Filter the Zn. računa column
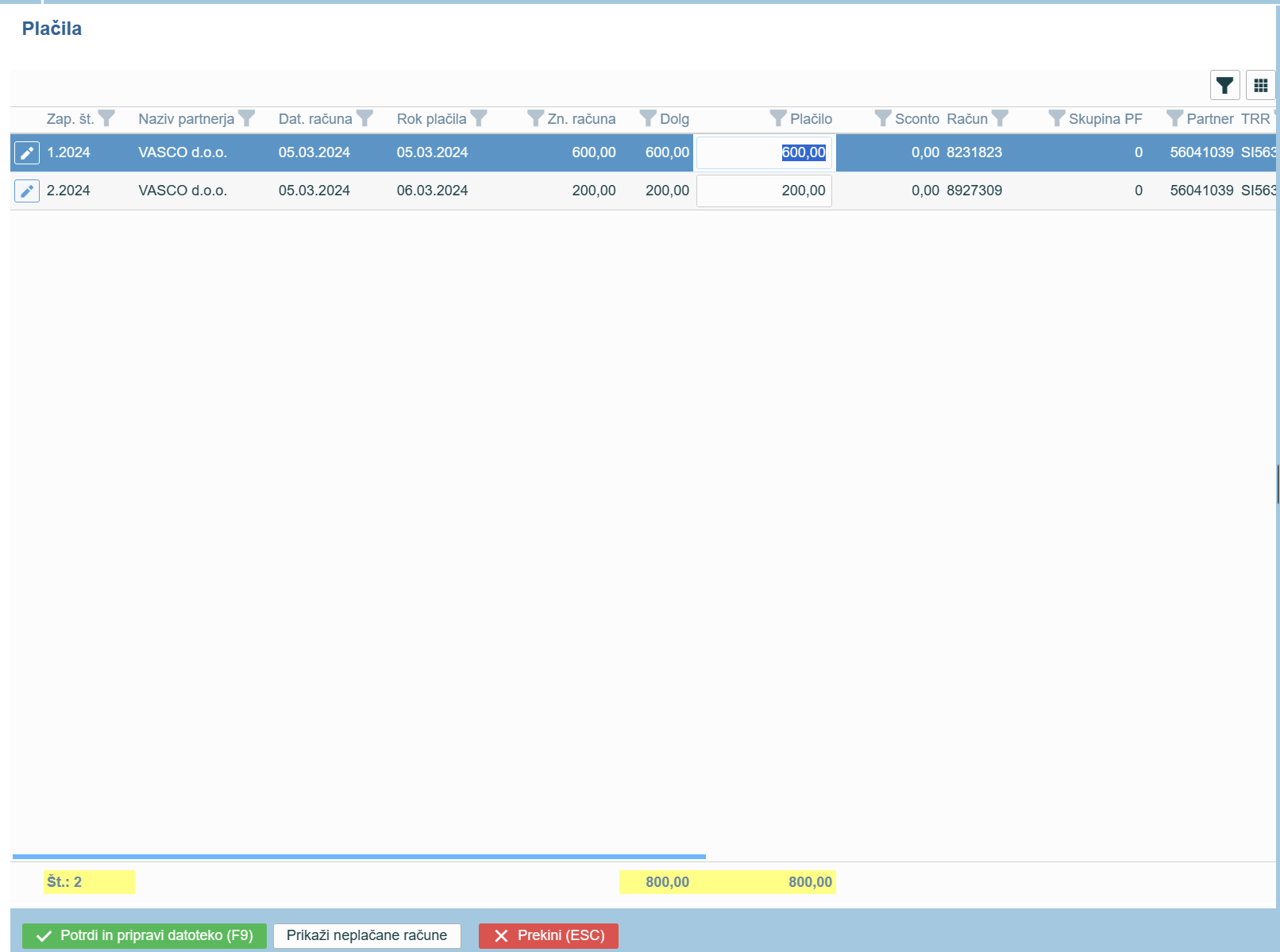Image resolution: width=1280 pixels, height=952 pixels. pyautogui.click(x=536, y=118)
